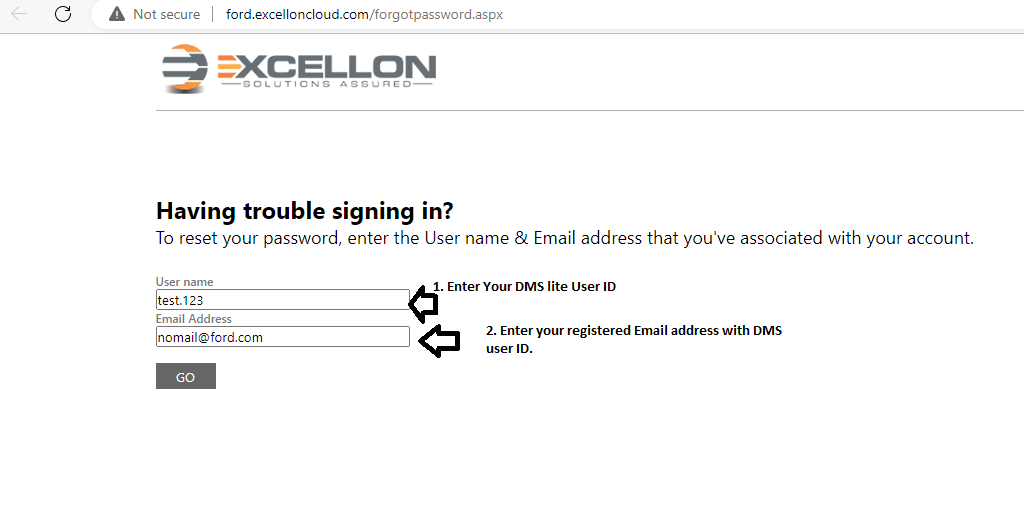The image size is (1024, 531).
Task: Click the Excellon striped globe logo icon
Action: 185,68
